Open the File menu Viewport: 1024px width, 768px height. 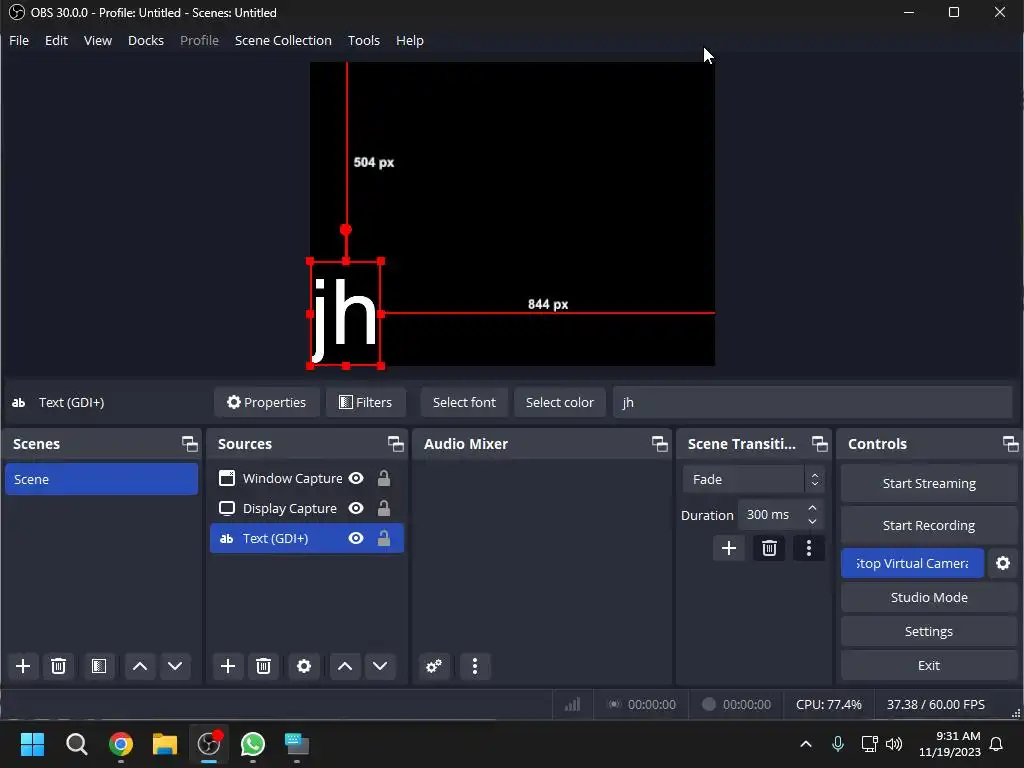[x=19, y=40]
